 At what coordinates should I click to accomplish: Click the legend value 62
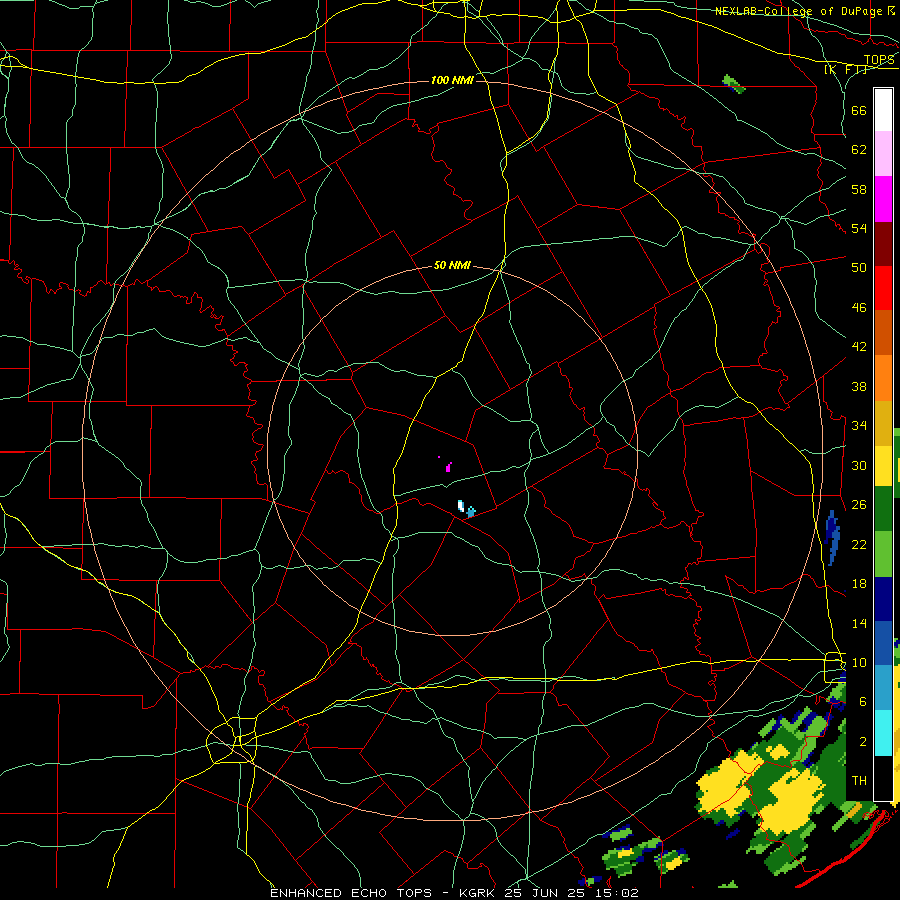pos(859,150)
